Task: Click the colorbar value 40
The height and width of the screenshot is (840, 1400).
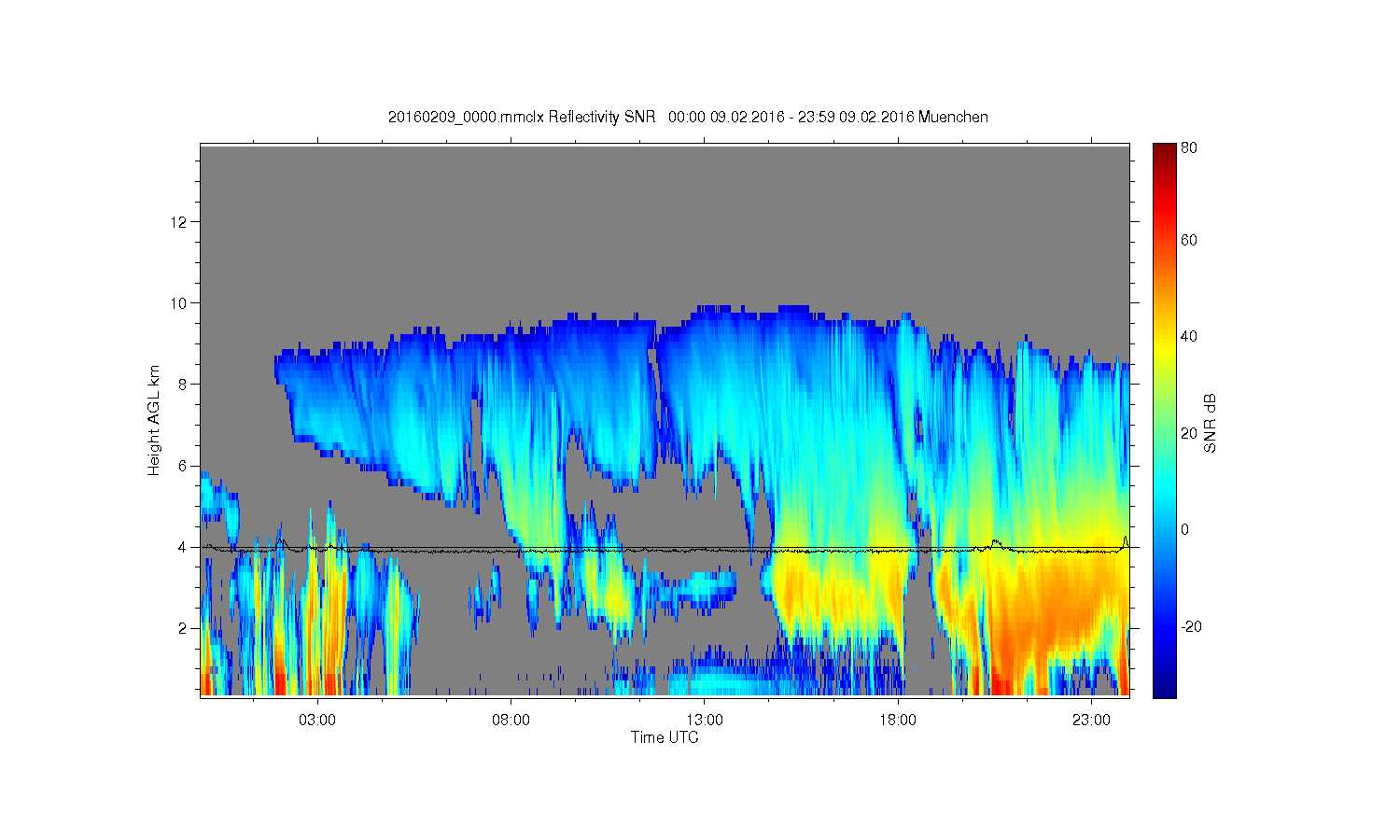Action: 1189,336
